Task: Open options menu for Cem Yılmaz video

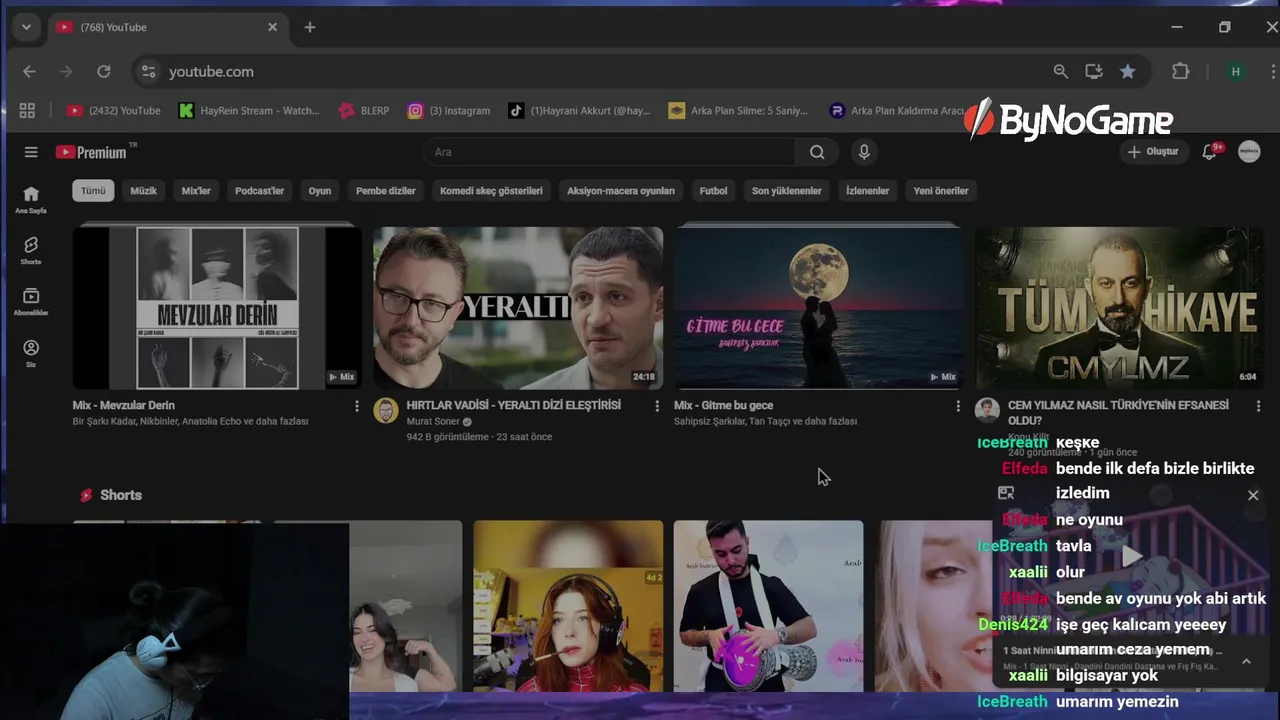Action: [1258, 406]
